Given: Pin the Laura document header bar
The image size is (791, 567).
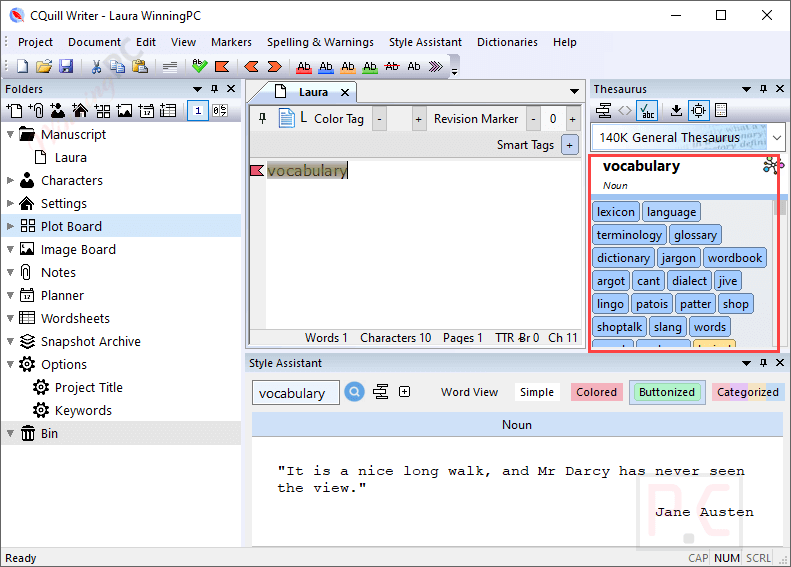Looking at the screenshot, I should pyautogui.click(x=262, y=118).
